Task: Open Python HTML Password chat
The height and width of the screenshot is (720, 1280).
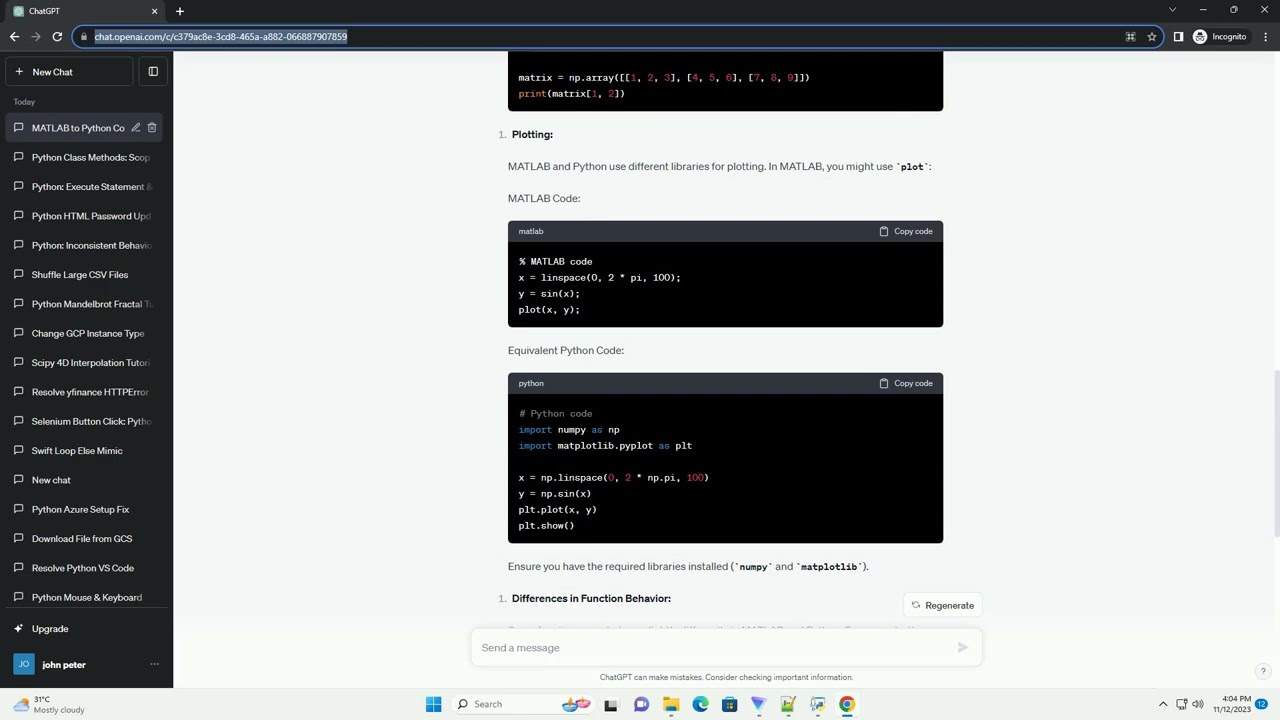Action: (x=86, y=216)
